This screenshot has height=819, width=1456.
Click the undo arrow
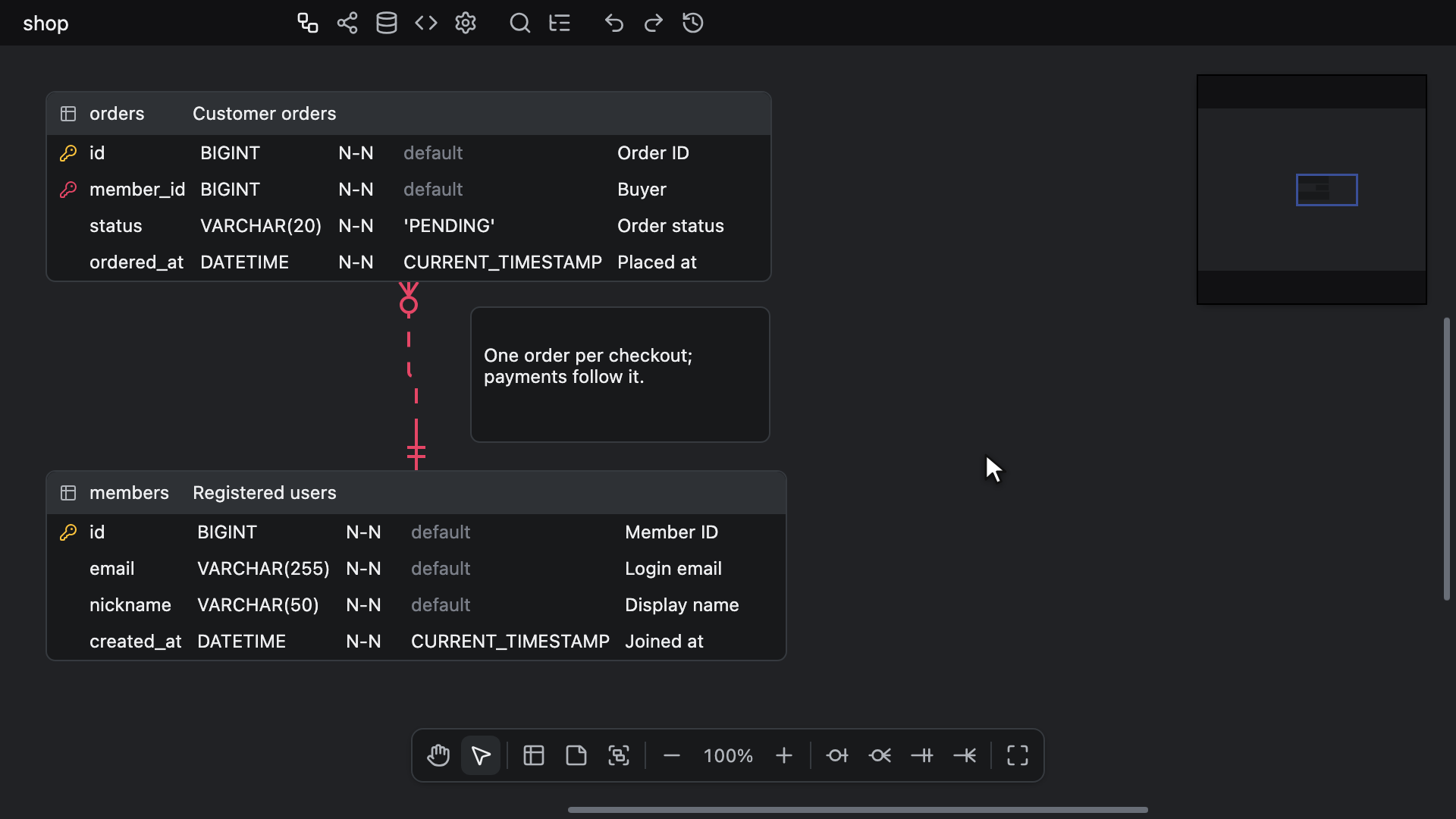coord(614,23)
